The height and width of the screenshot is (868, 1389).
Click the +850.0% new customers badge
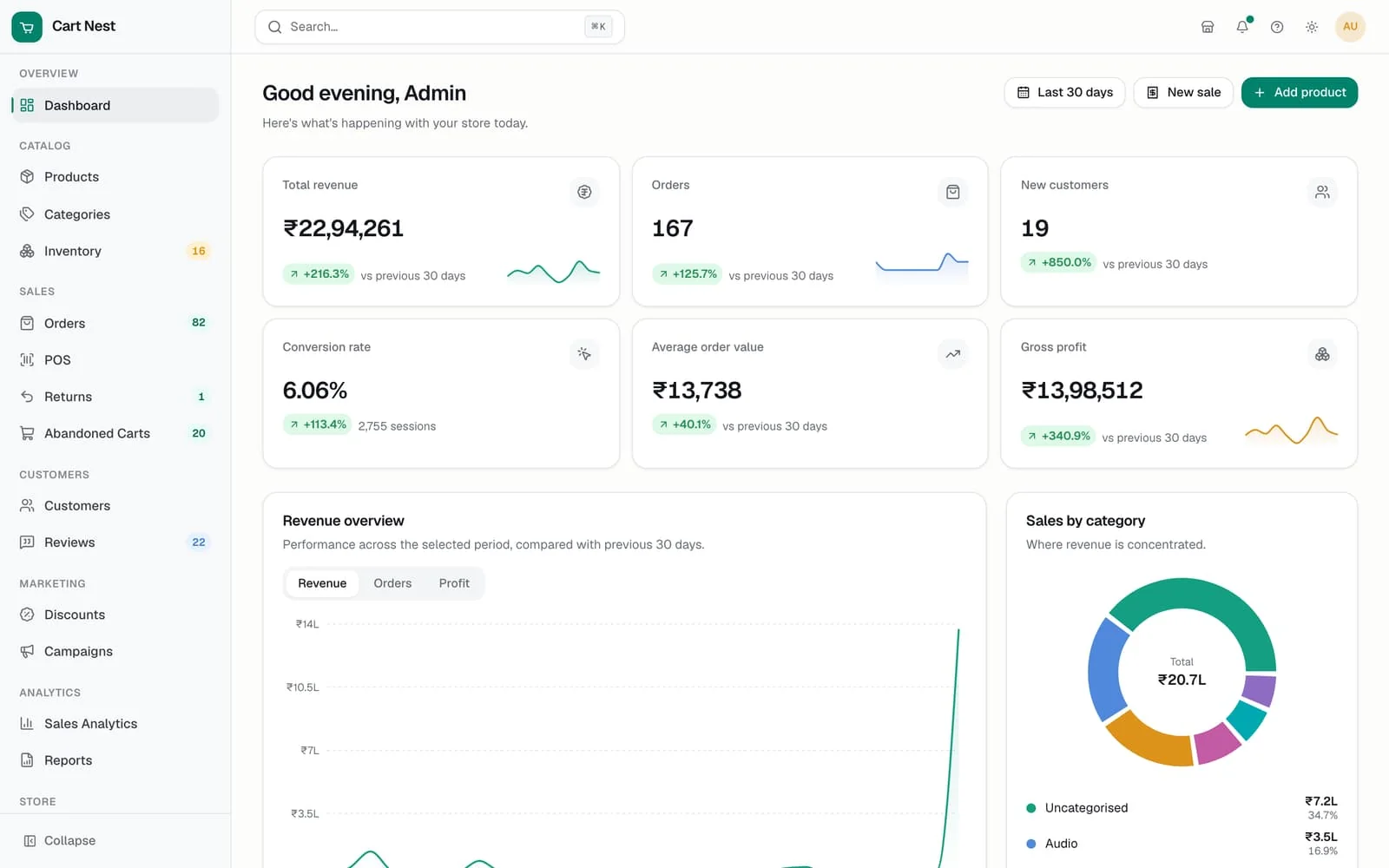pyautogui.click(x=1057, y=262)
